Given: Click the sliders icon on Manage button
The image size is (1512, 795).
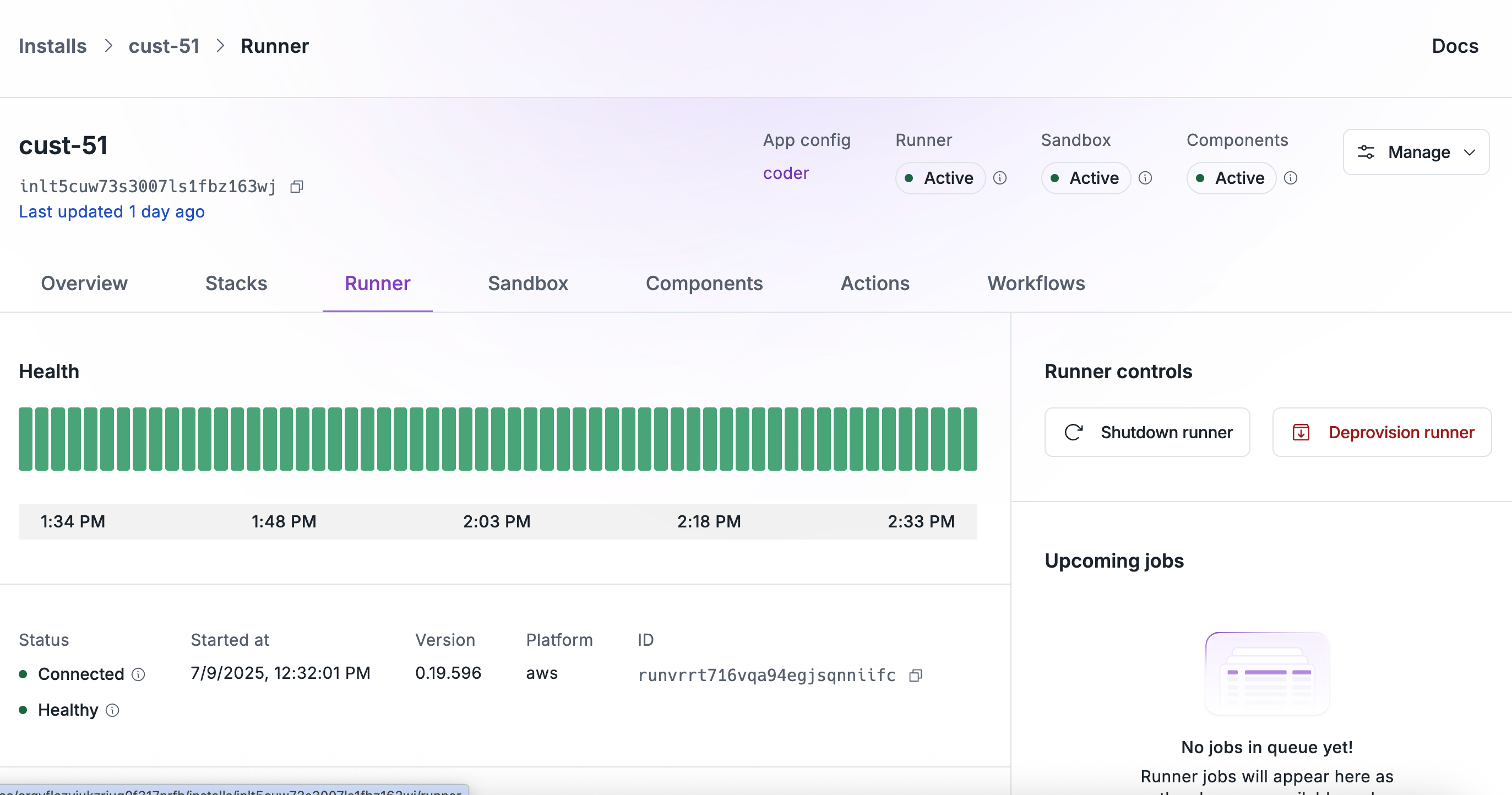Looking at the screenshot, I should click(1366, 152).
